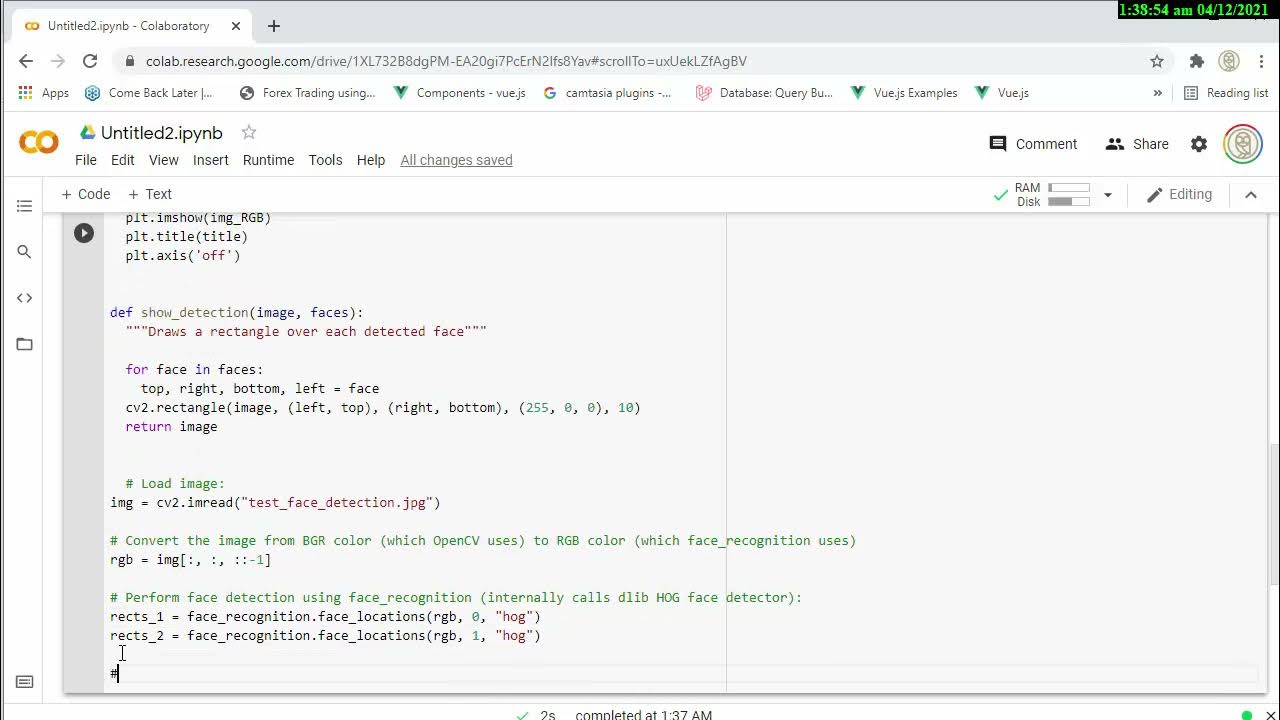Reload the current page
This screenshot has height=720, width=1280.
pos(90,61)
